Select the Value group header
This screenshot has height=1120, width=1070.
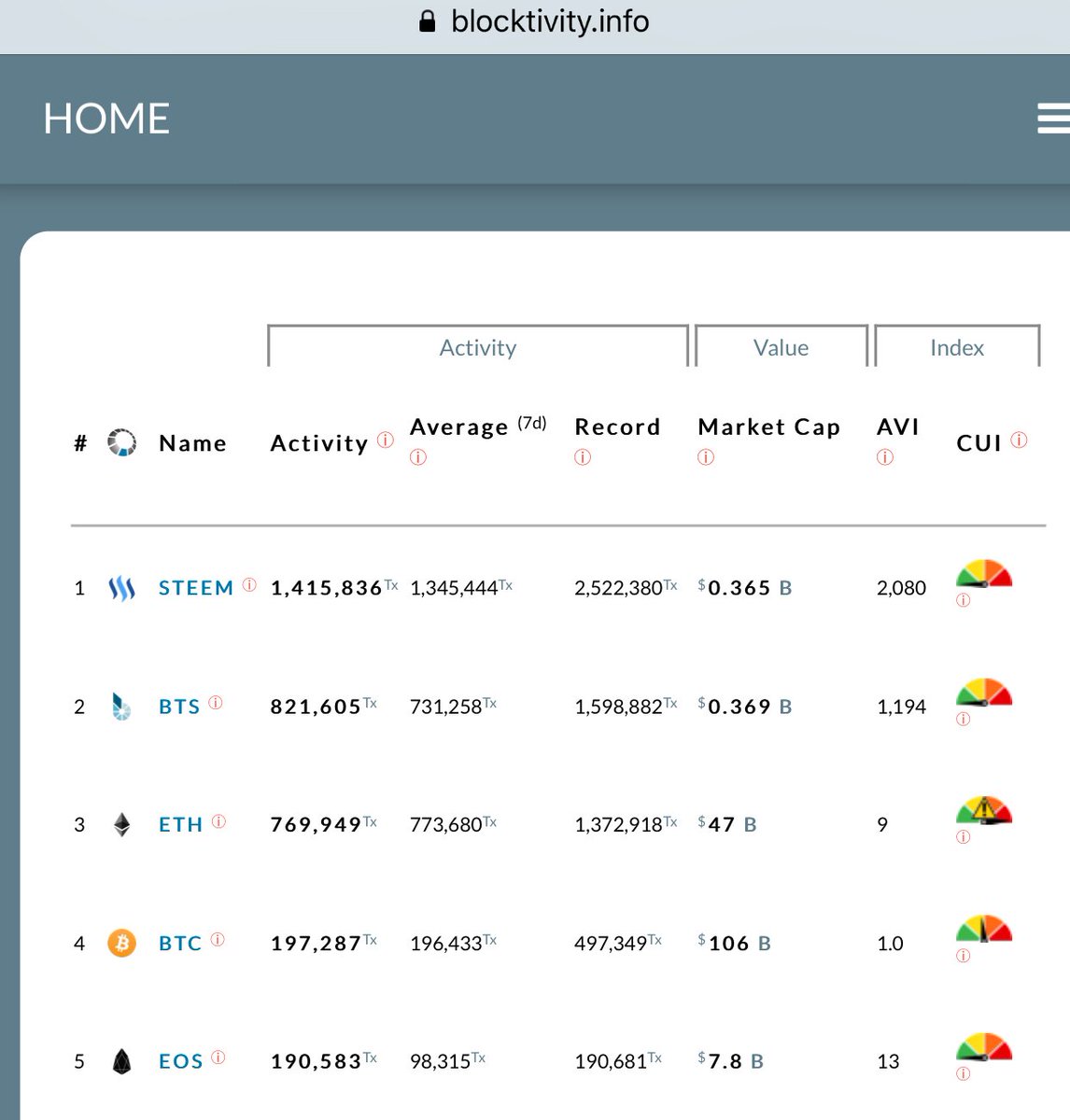pos(781,347)
